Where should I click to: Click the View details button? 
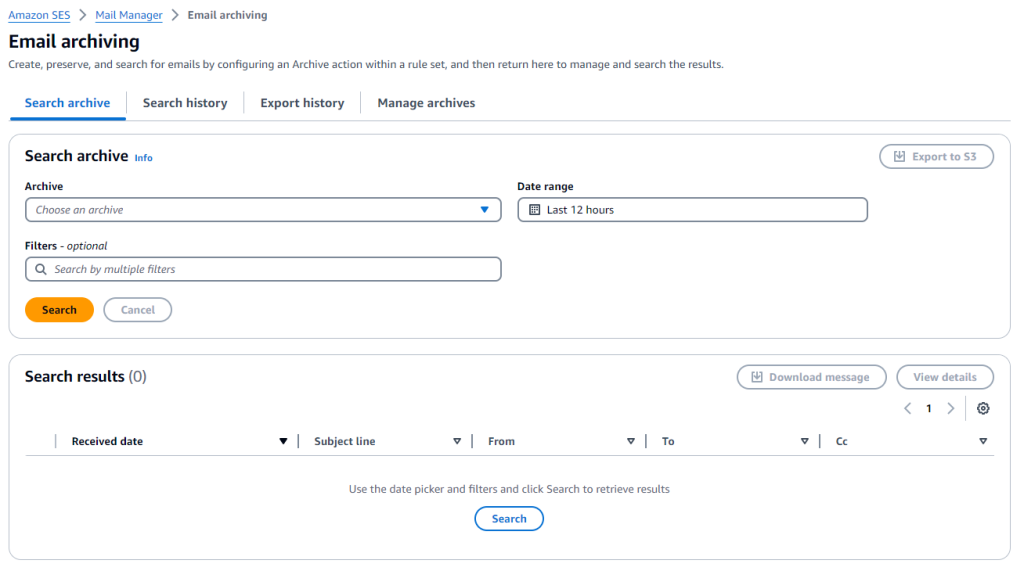(945, 377)
